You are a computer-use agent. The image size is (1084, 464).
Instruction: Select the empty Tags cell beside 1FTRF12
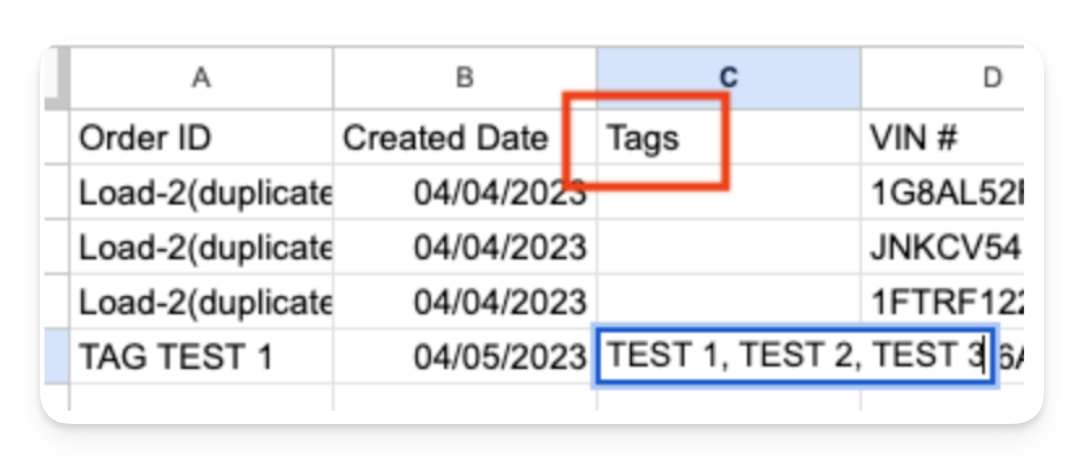click(x=729, y=301)
